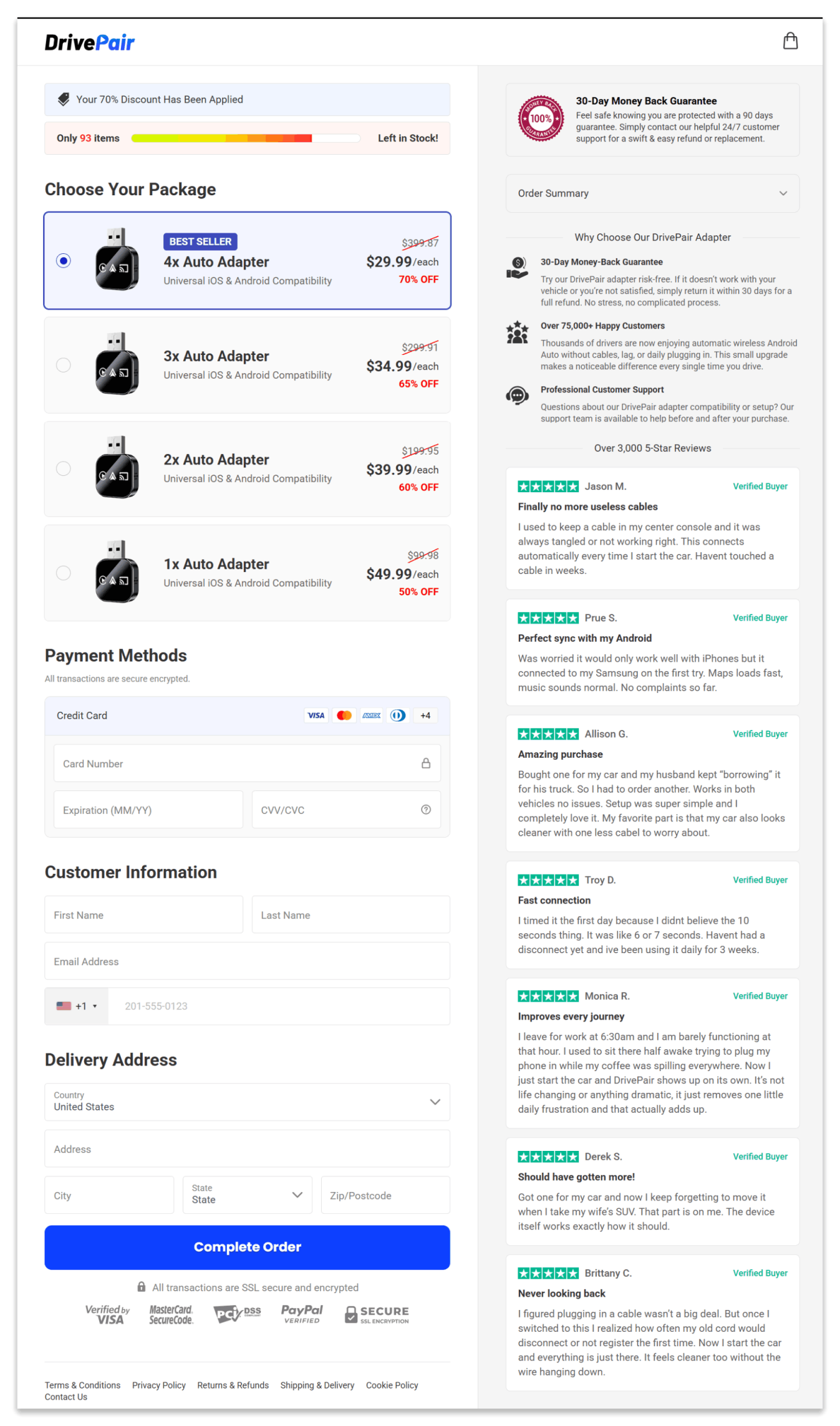
Task: Open Cookie Policy link
Action: pos(392,1385)
